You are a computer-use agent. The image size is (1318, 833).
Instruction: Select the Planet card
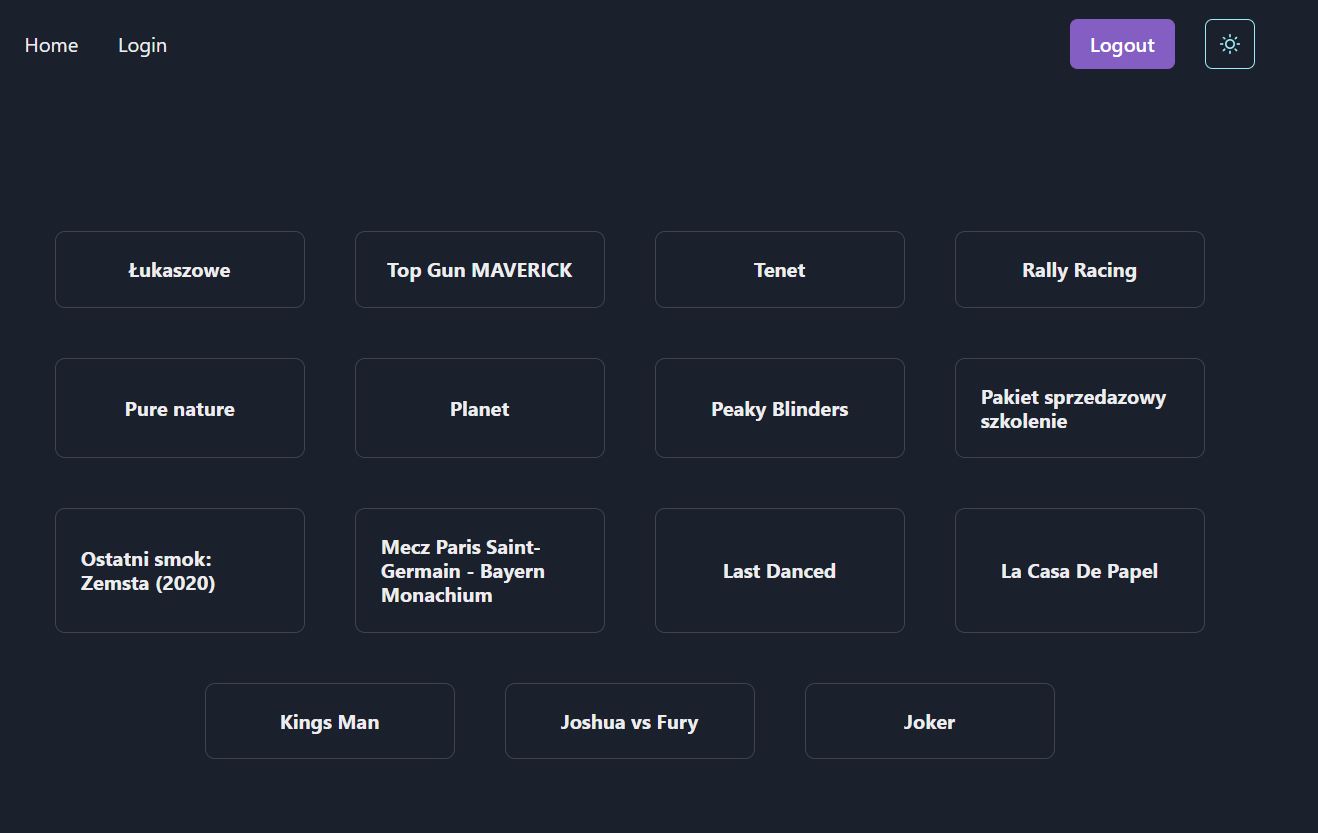pos(479,408)
